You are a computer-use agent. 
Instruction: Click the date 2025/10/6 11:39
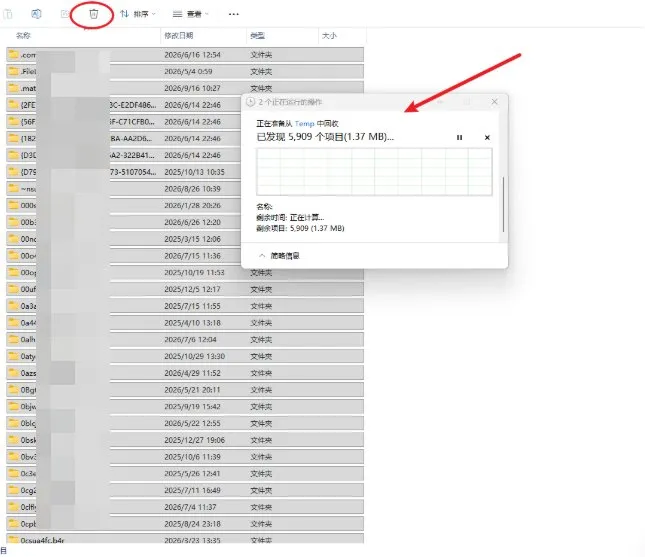pyautogui.click(x=193, y=457)
